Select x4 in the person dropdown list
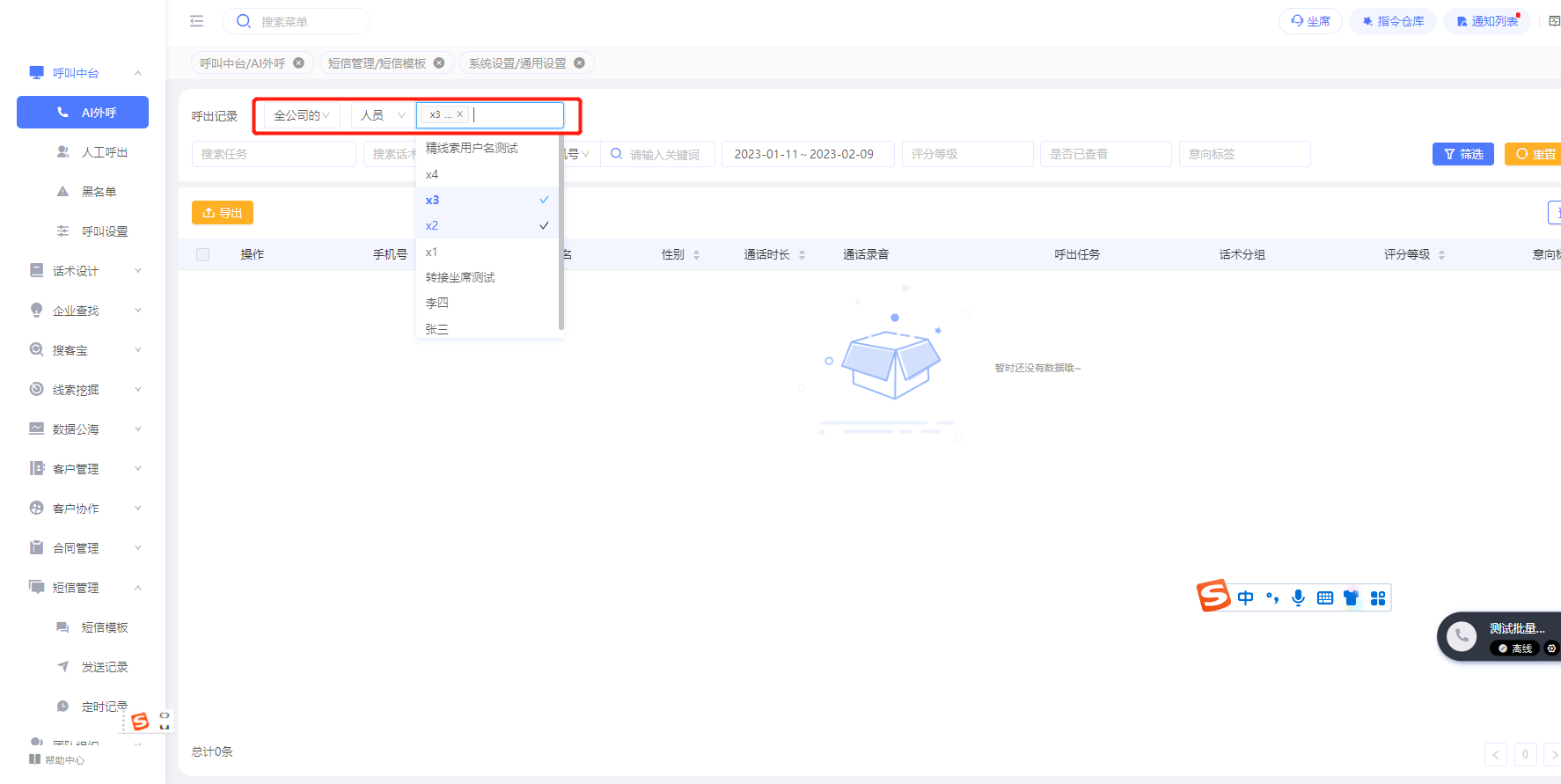 (487, 174)
